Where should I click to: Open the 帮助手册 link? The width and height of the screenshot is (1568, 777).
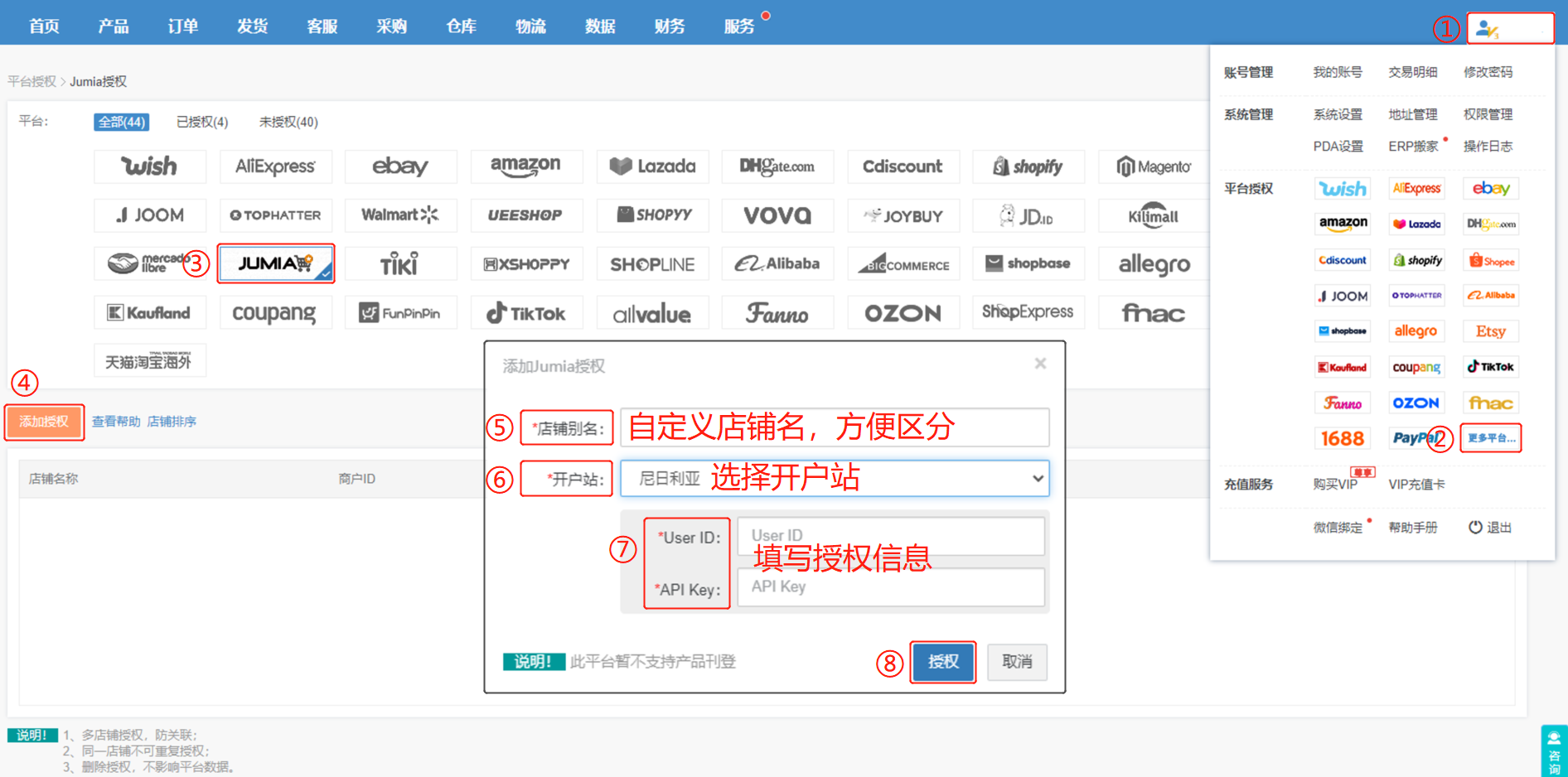tap(1413, 528)
